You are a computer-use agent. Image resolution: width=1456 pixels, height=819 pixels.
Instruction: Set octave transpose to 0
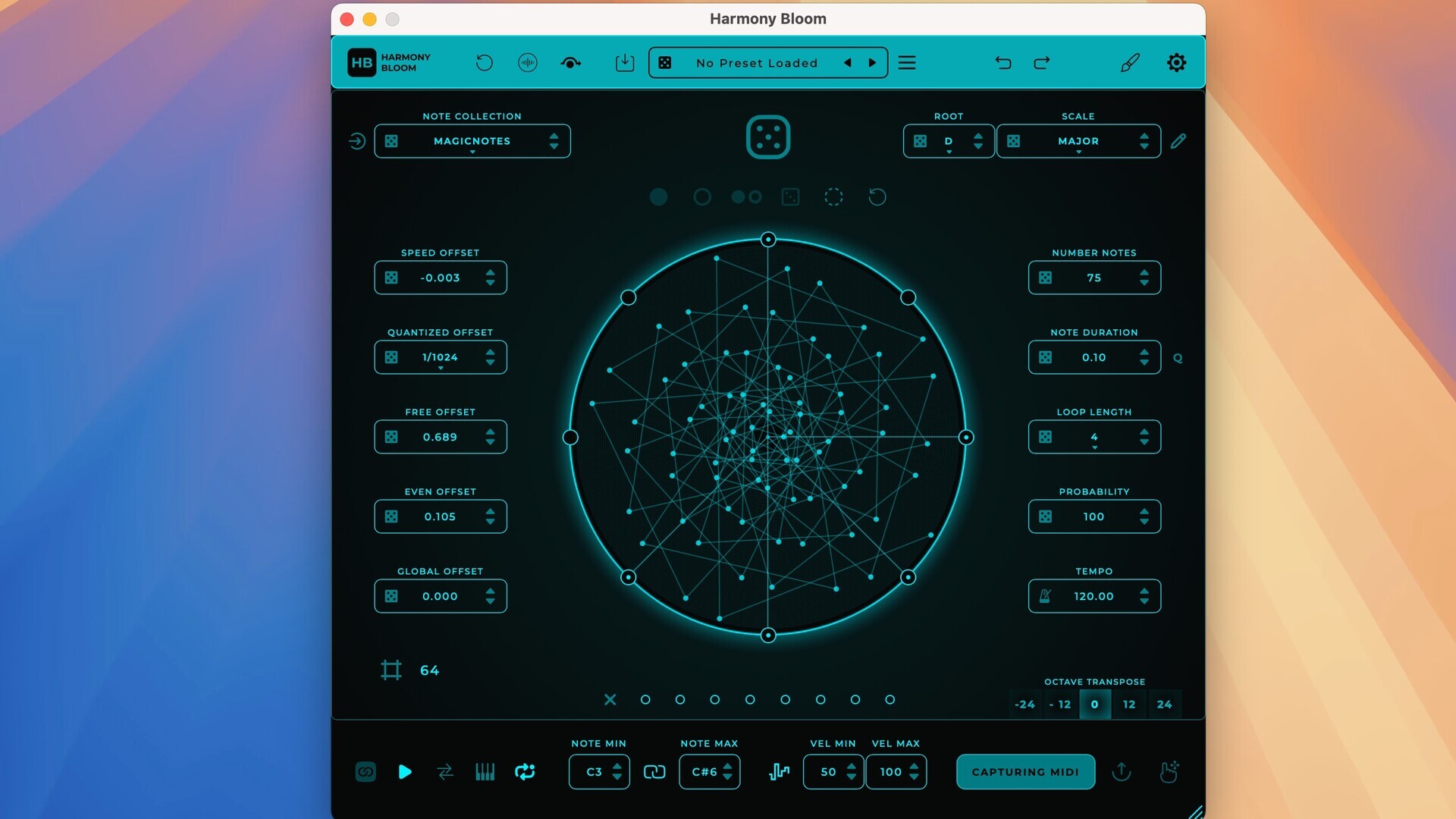[x=1094, y=704]
